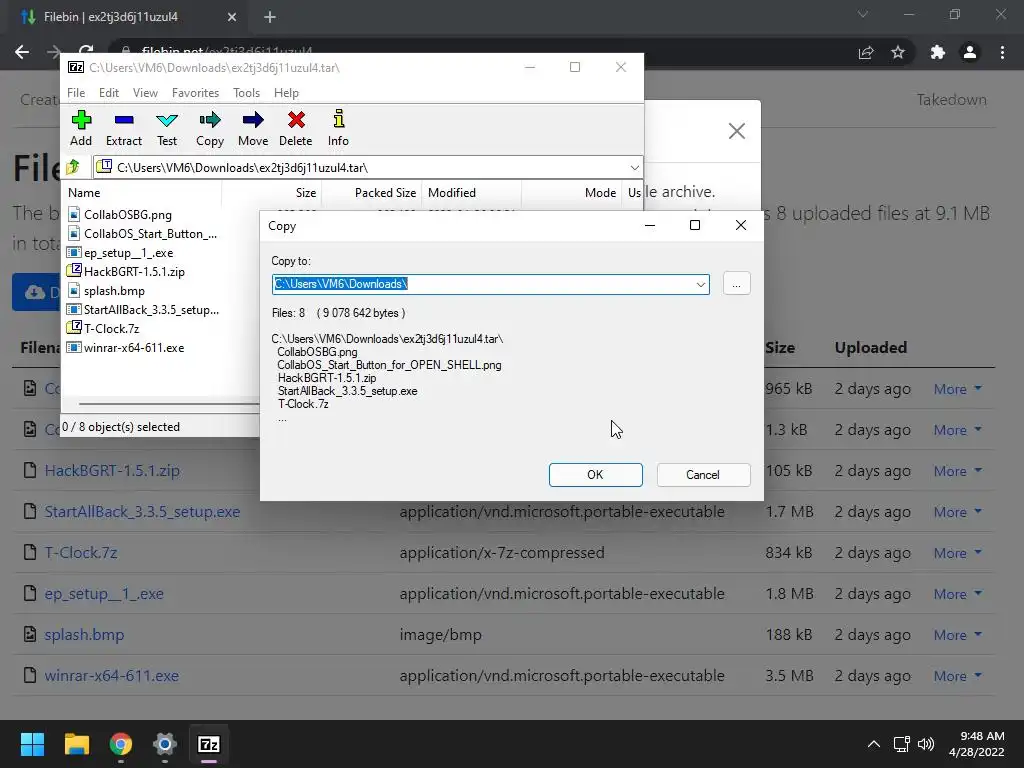Open HackBGRT-1.5.1.zip link on Filebin page
The width and height of the screenshot is (1024, 768).
click(x=112, y=471)
